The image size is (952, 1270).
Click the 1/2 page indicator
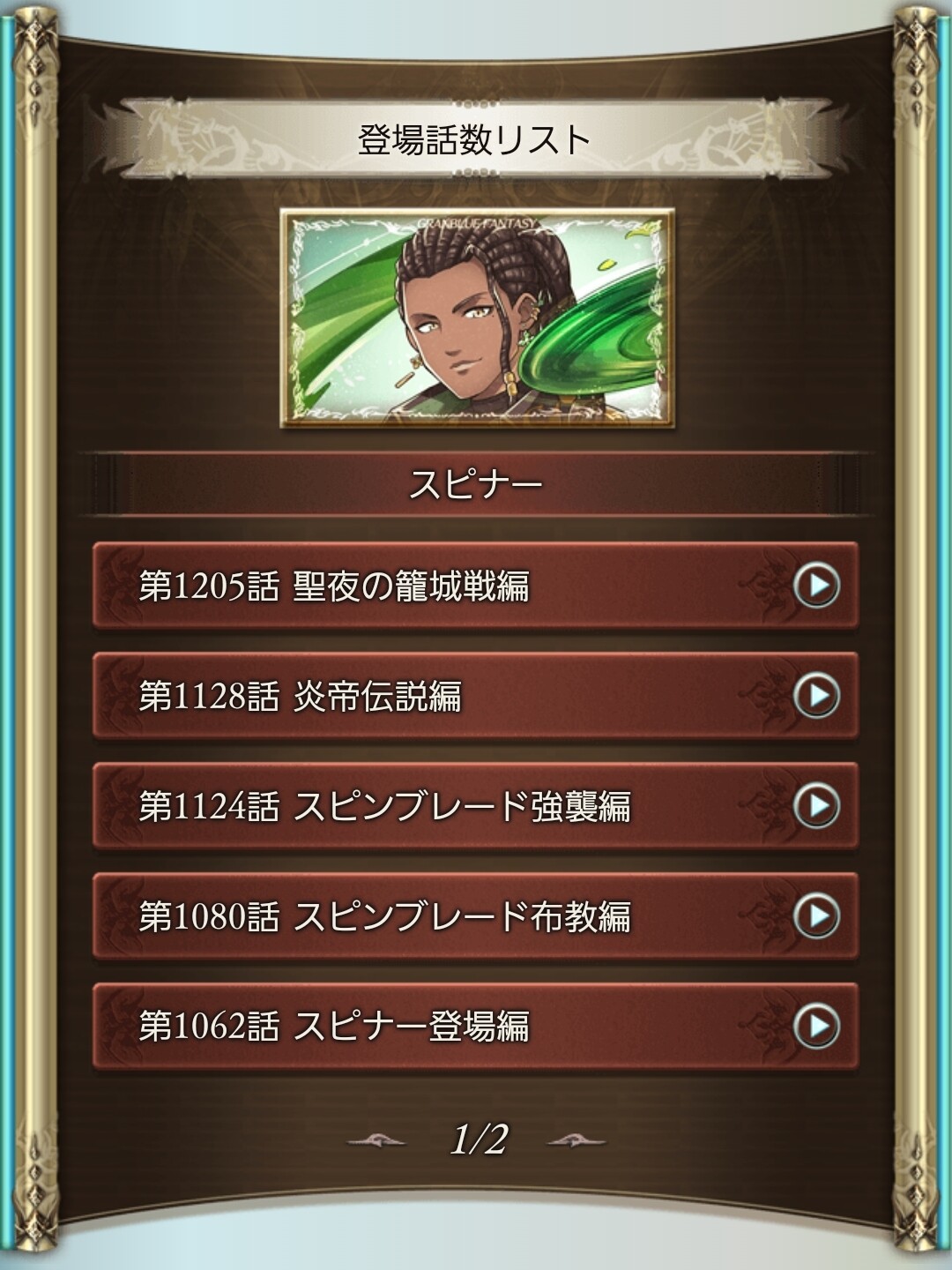(478, 1140)
